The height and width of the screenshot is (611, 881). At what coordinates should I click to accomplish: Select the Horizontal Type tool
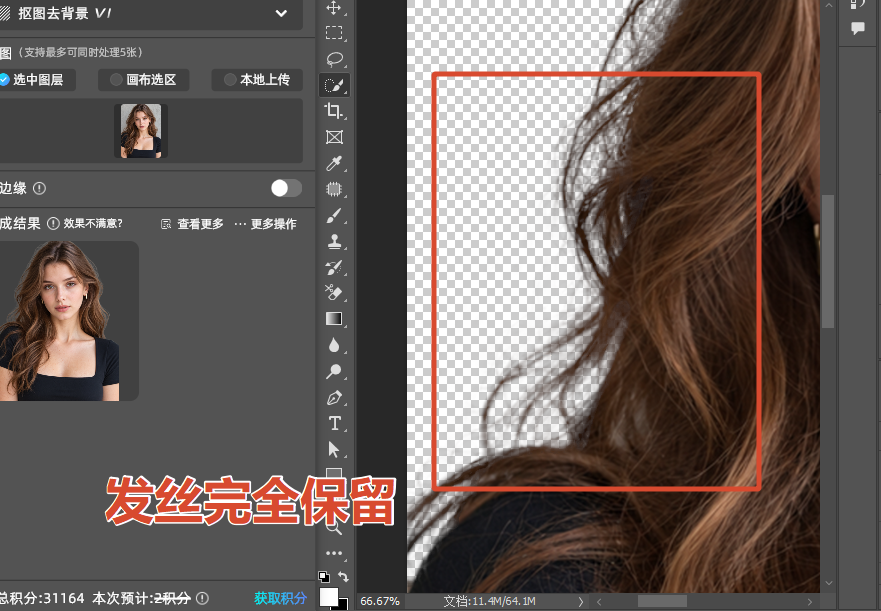pyautogui.click(x=334, y=423)
